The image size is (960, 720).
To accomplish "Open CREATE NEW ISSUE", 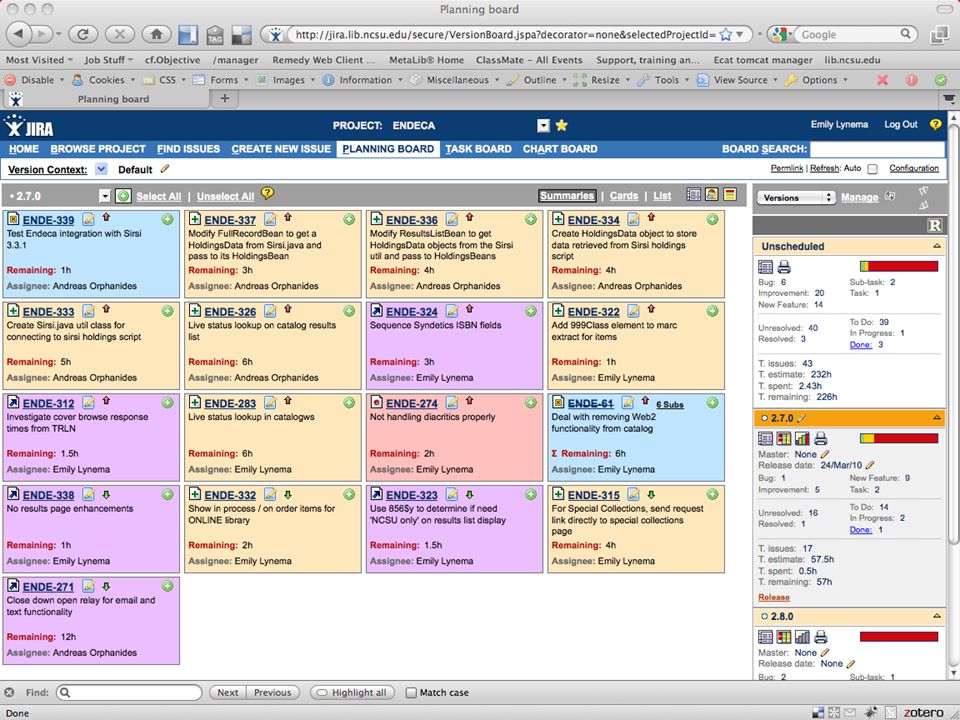I will click(x=281, y=149).
